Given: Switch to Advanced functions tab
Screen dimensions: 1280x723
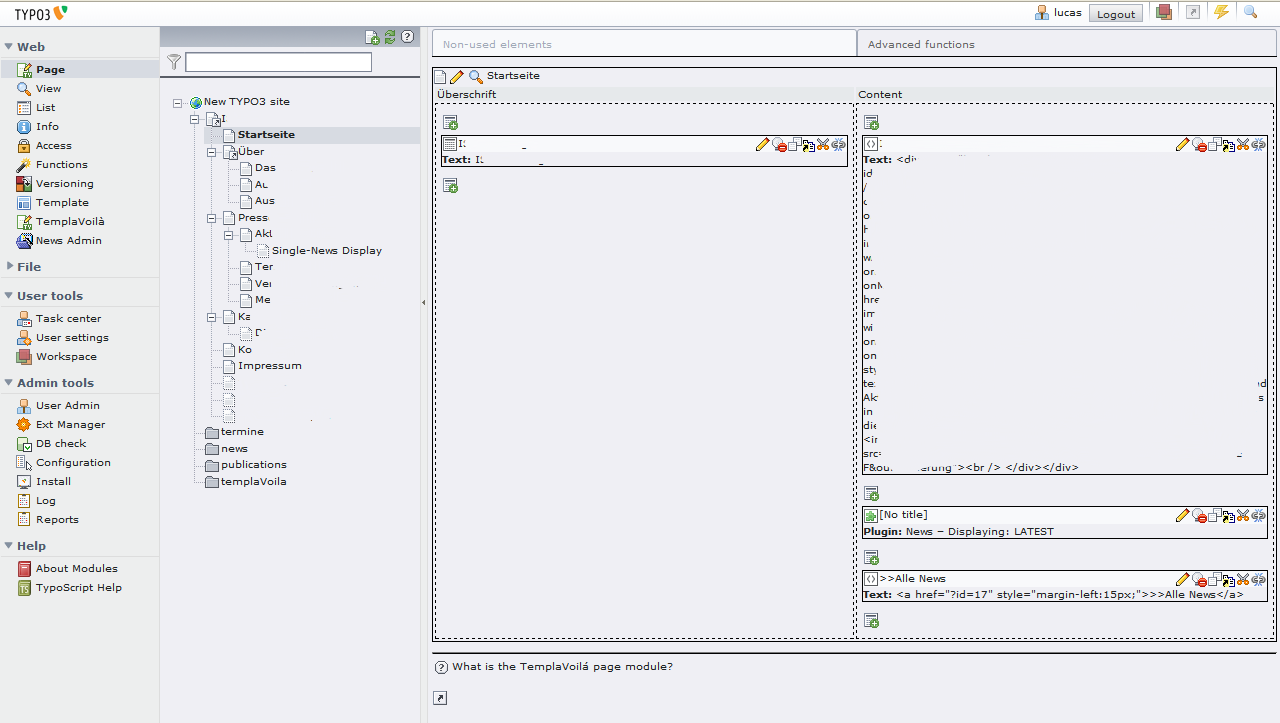Looking at the screenshot, I should pyautogui.click(x=1066, y=44).
